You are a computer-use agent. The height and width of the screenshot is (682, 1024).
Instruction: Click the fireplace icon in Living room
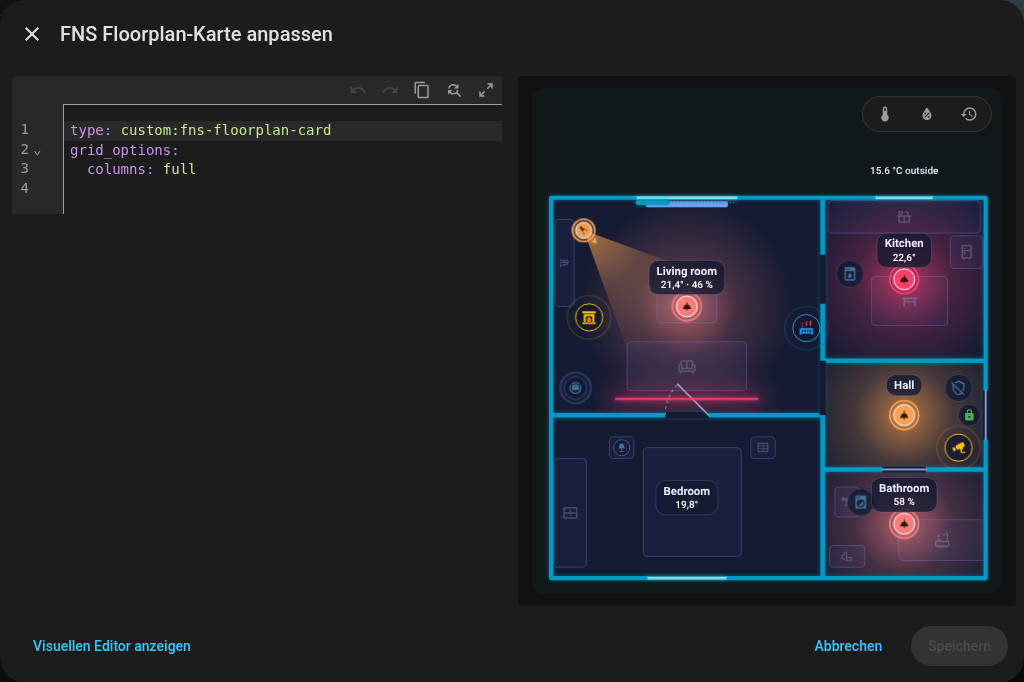tap(589, 317)
